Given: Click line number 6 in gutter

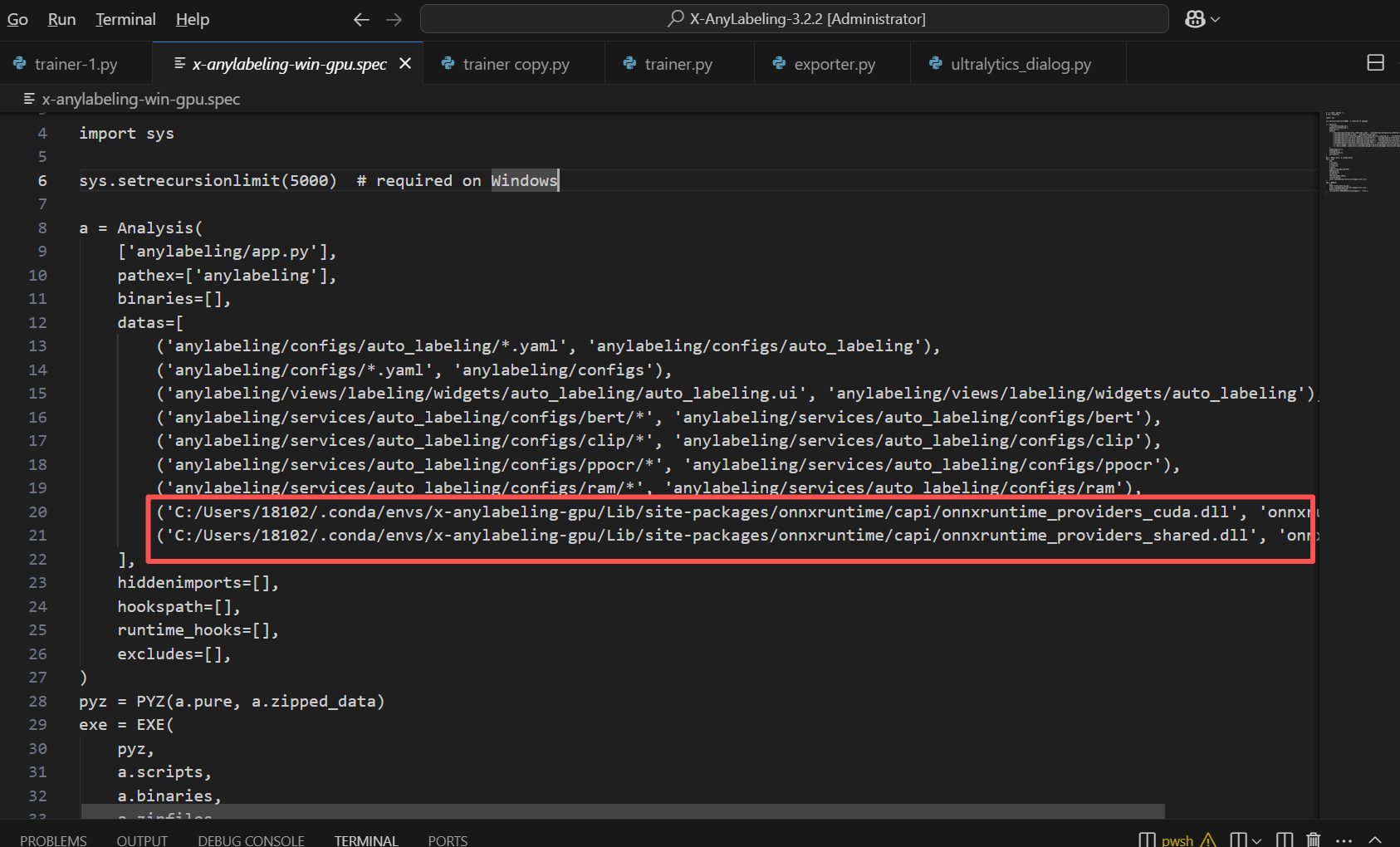Looking at the screenshot, I should 42,180.
